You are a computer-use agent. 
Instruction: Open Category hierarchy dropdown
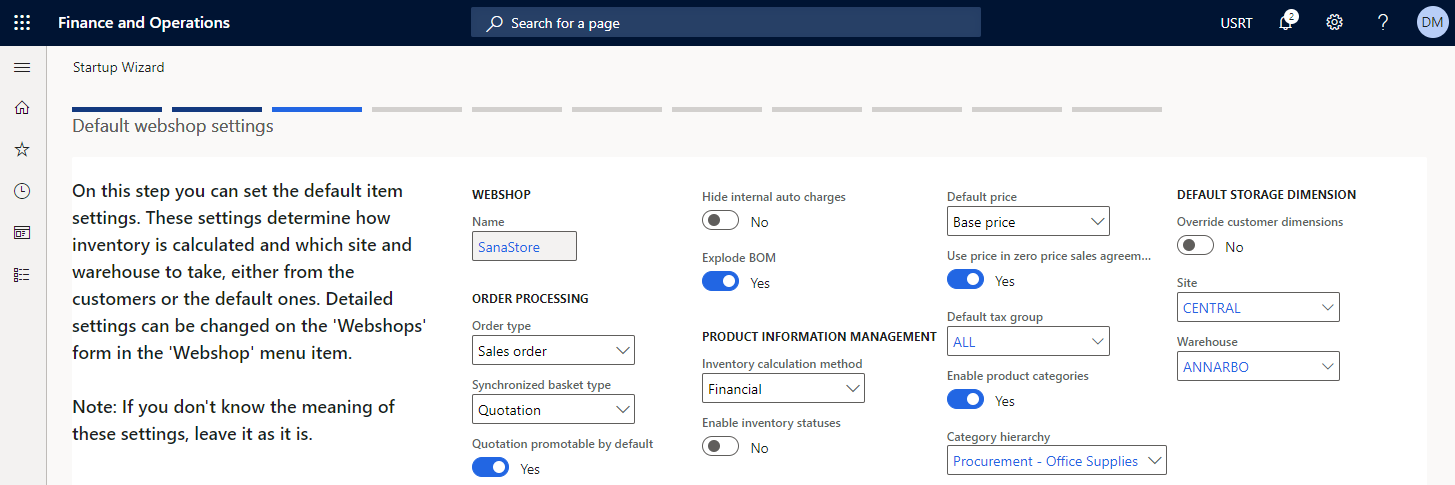(1057, 460)
